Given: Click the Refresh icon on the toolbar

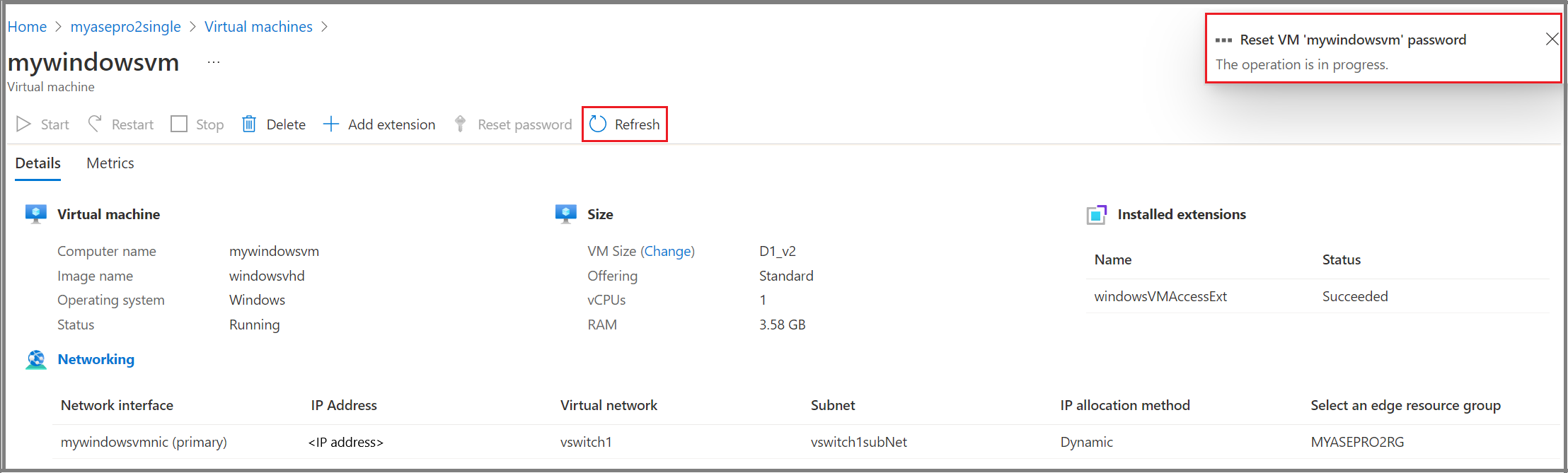Looking at the screenshot, I should pos(598,124).
